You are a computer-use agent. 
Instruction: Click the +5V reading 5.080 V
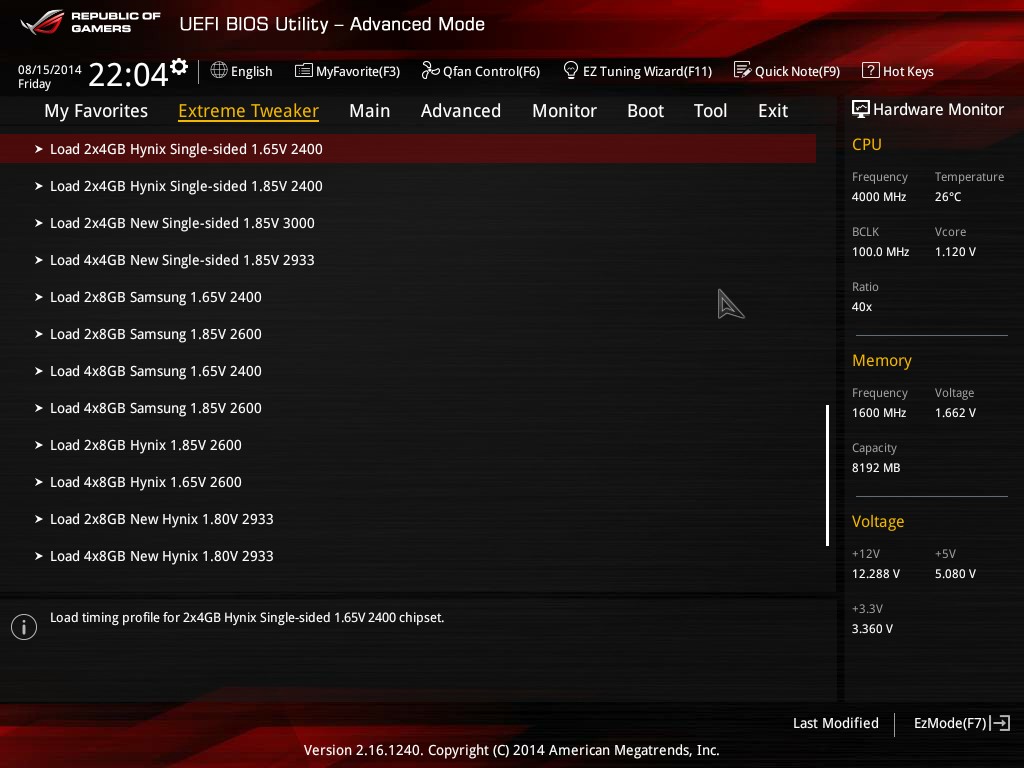click(x=955, y=573)
